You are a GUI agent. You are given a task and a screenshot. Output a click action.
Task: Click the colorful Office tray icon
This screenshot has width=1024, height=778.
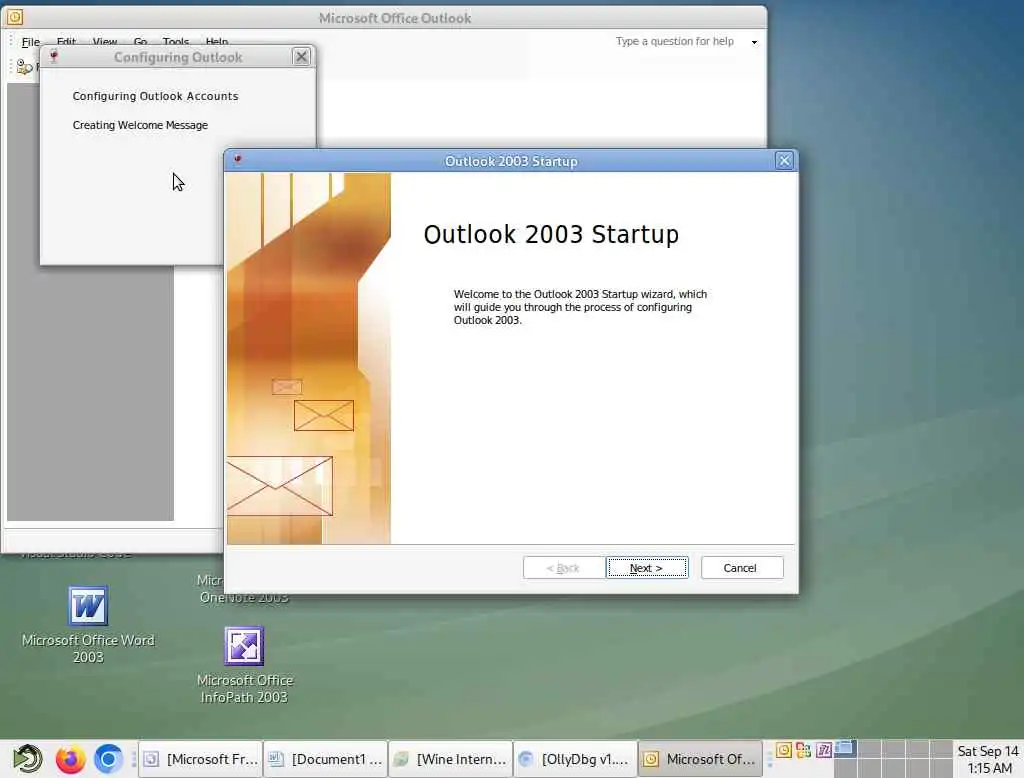[x=803, y=751]
